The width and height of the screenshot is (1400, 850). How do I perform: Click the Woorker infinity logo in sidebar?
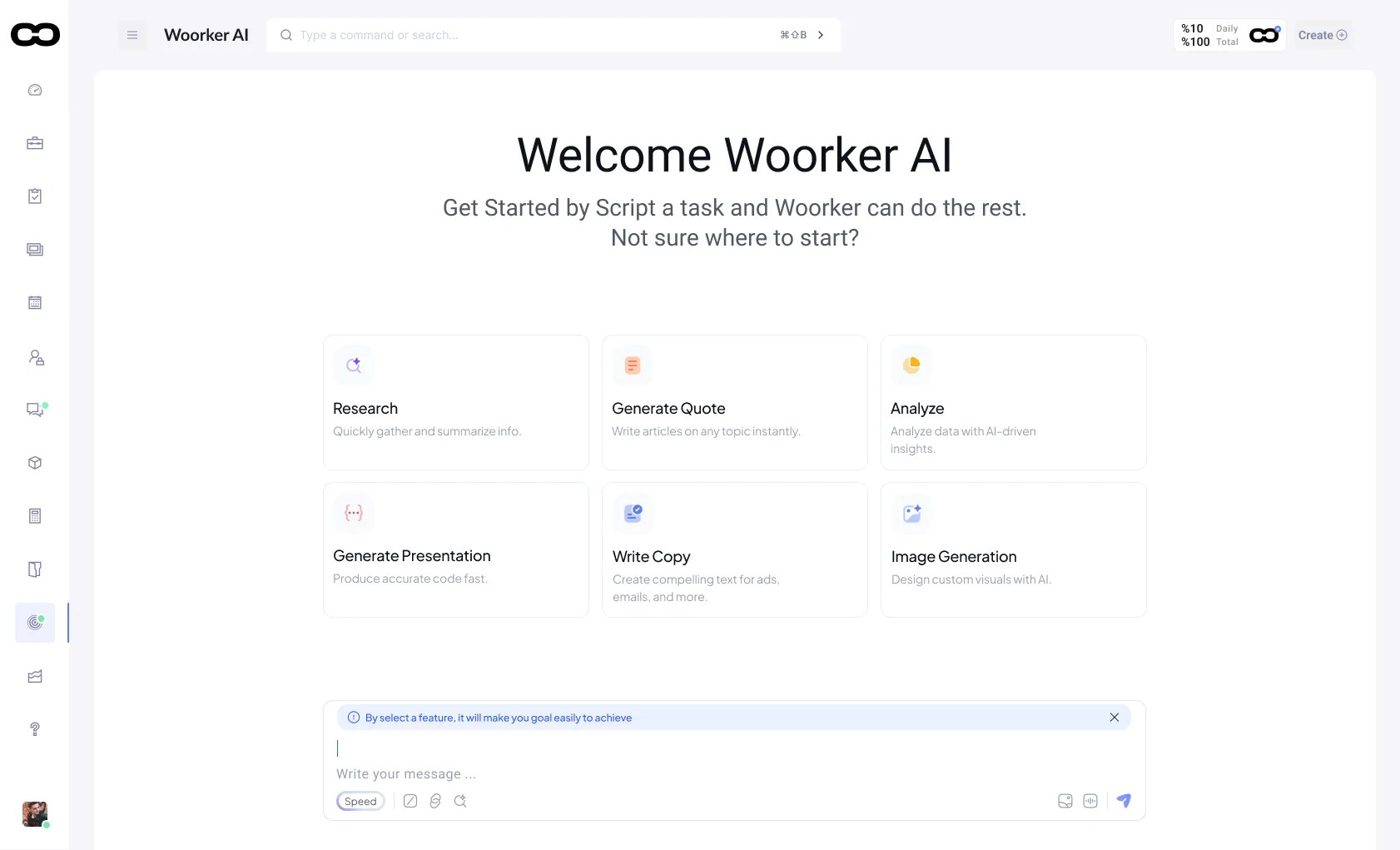pos(35,34)
